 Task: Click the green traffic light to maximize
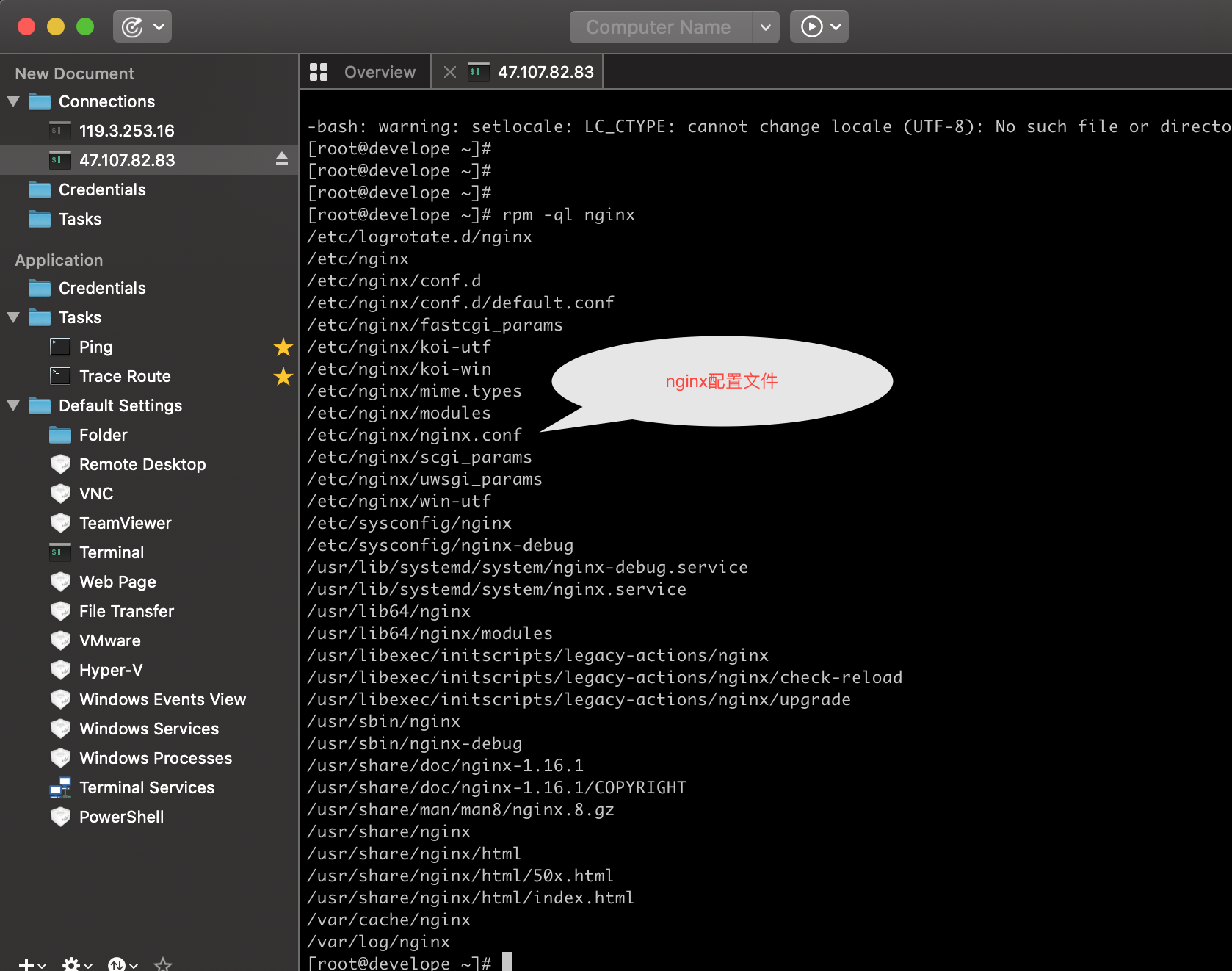(85, 26)
